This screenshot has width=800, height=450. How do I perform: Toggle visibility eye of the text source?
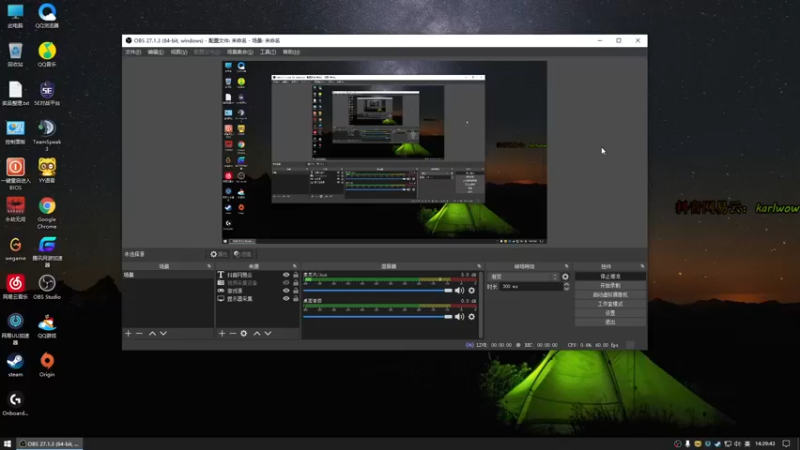tap(286, 274)
